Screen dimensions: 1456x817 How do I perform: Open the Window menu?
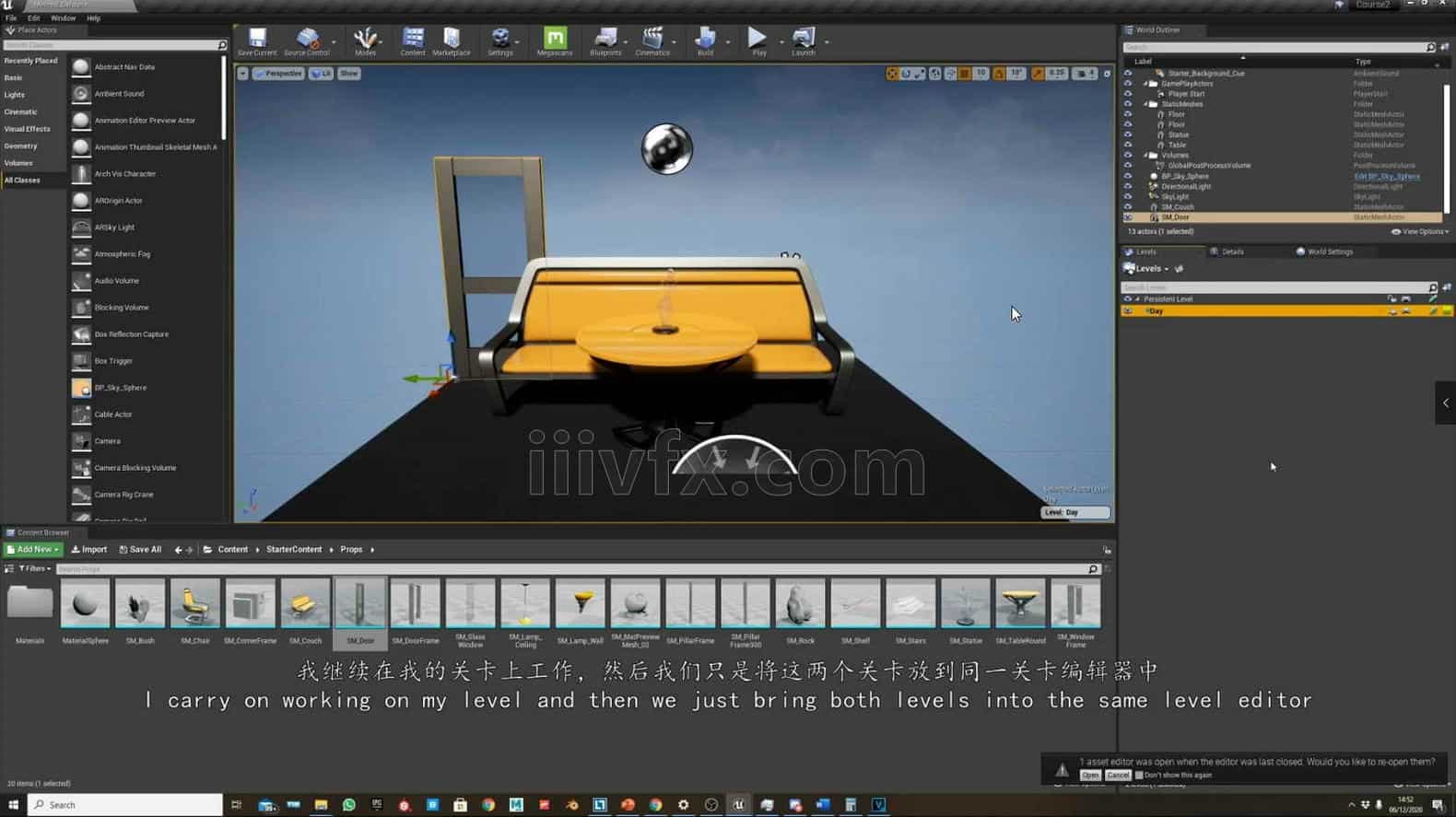click(63, 18)
